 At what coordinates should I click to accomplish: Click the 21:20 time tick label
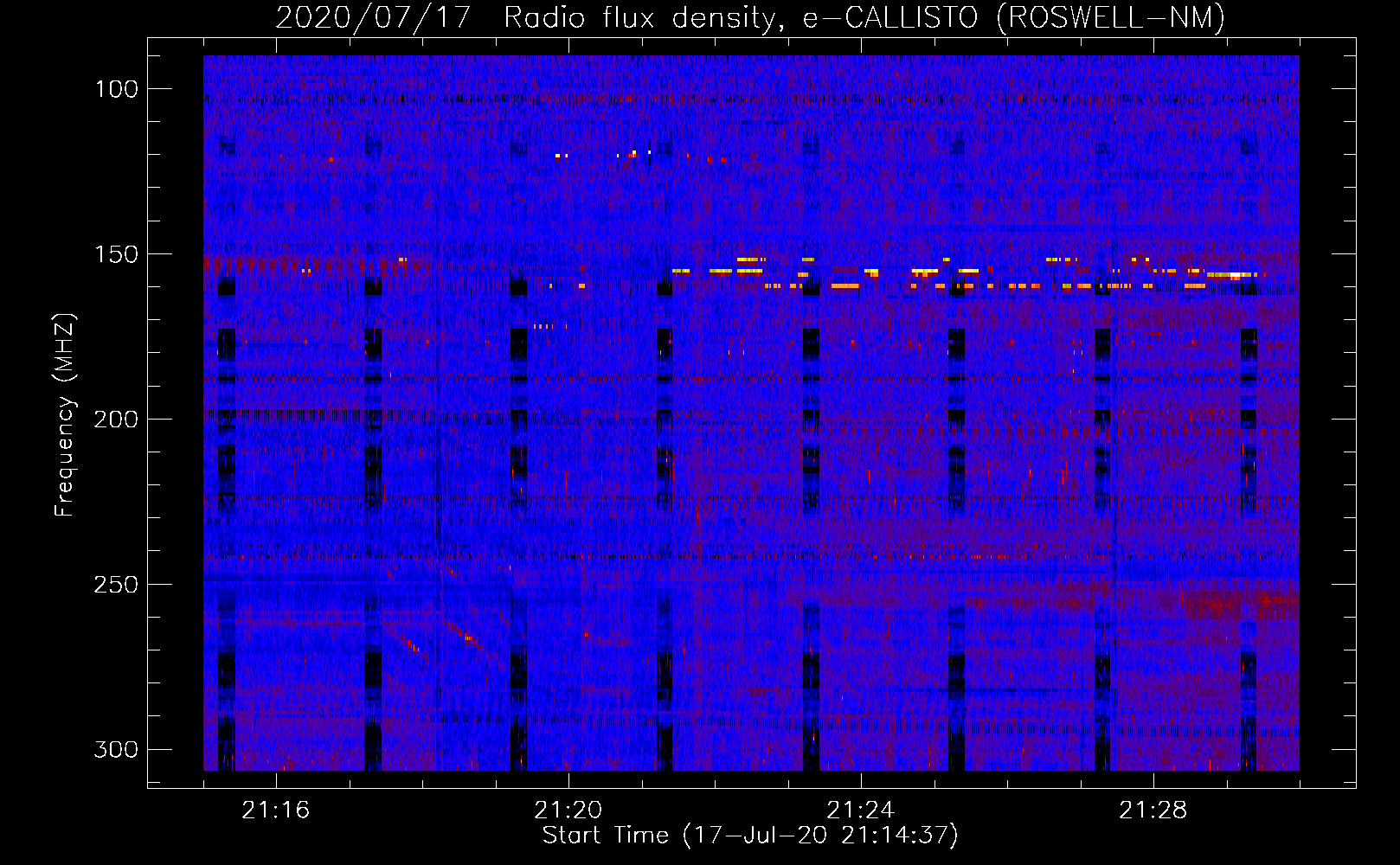[568, 811]
